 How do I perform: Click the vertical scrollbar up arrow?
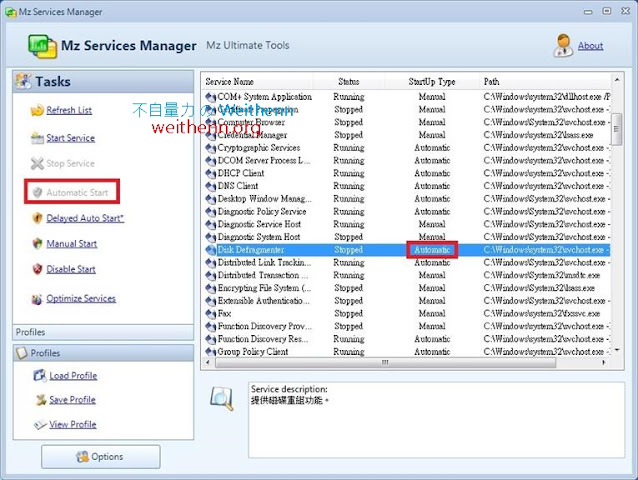pyautogui.click(x=617, y=80)
